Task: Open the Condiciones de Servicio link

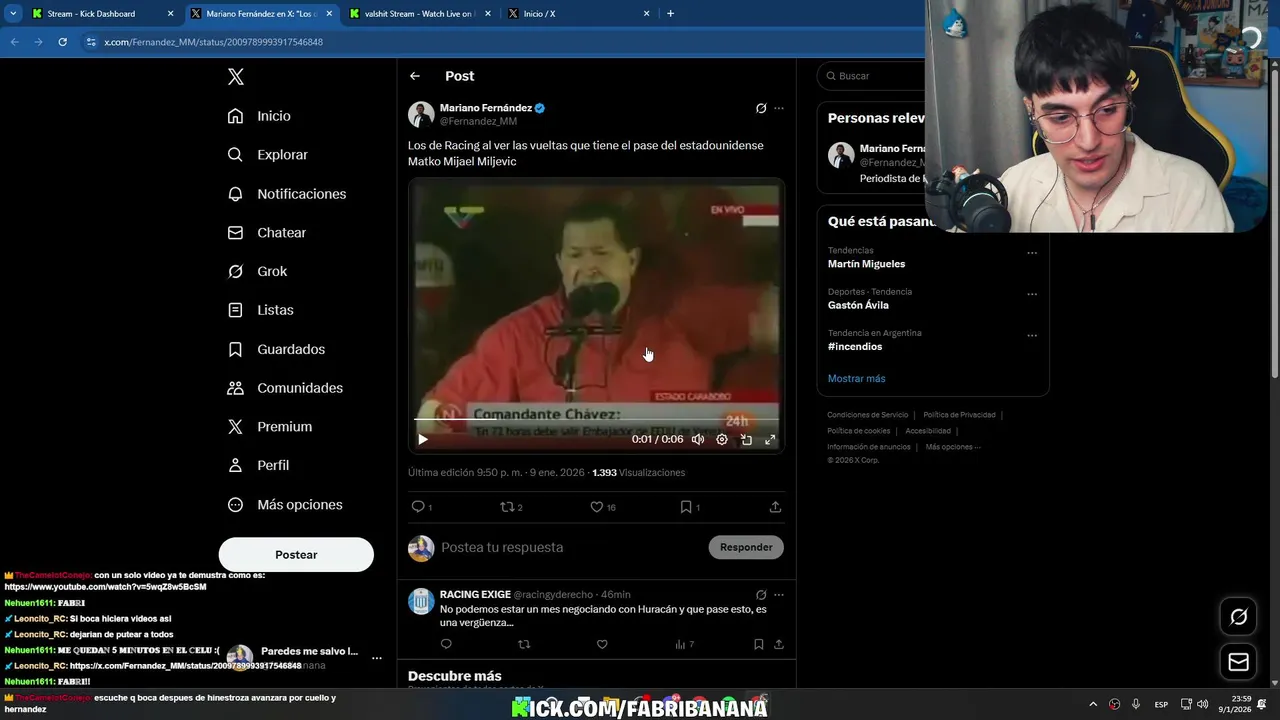Action: click(x=867, y=415)
